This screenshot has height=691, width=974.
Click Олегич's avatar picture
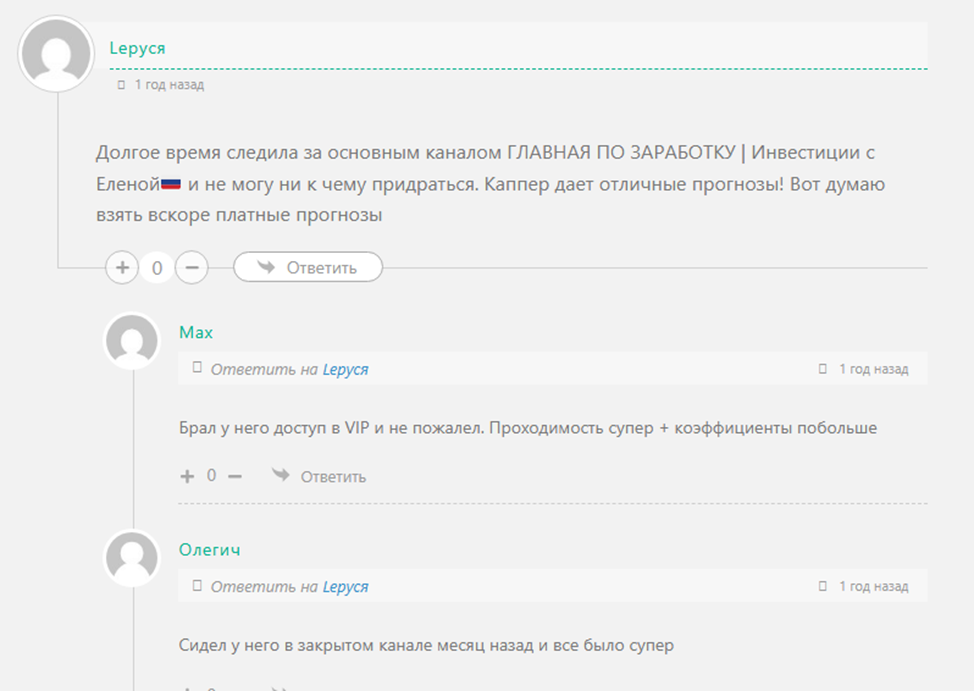(x=132, y=558)
